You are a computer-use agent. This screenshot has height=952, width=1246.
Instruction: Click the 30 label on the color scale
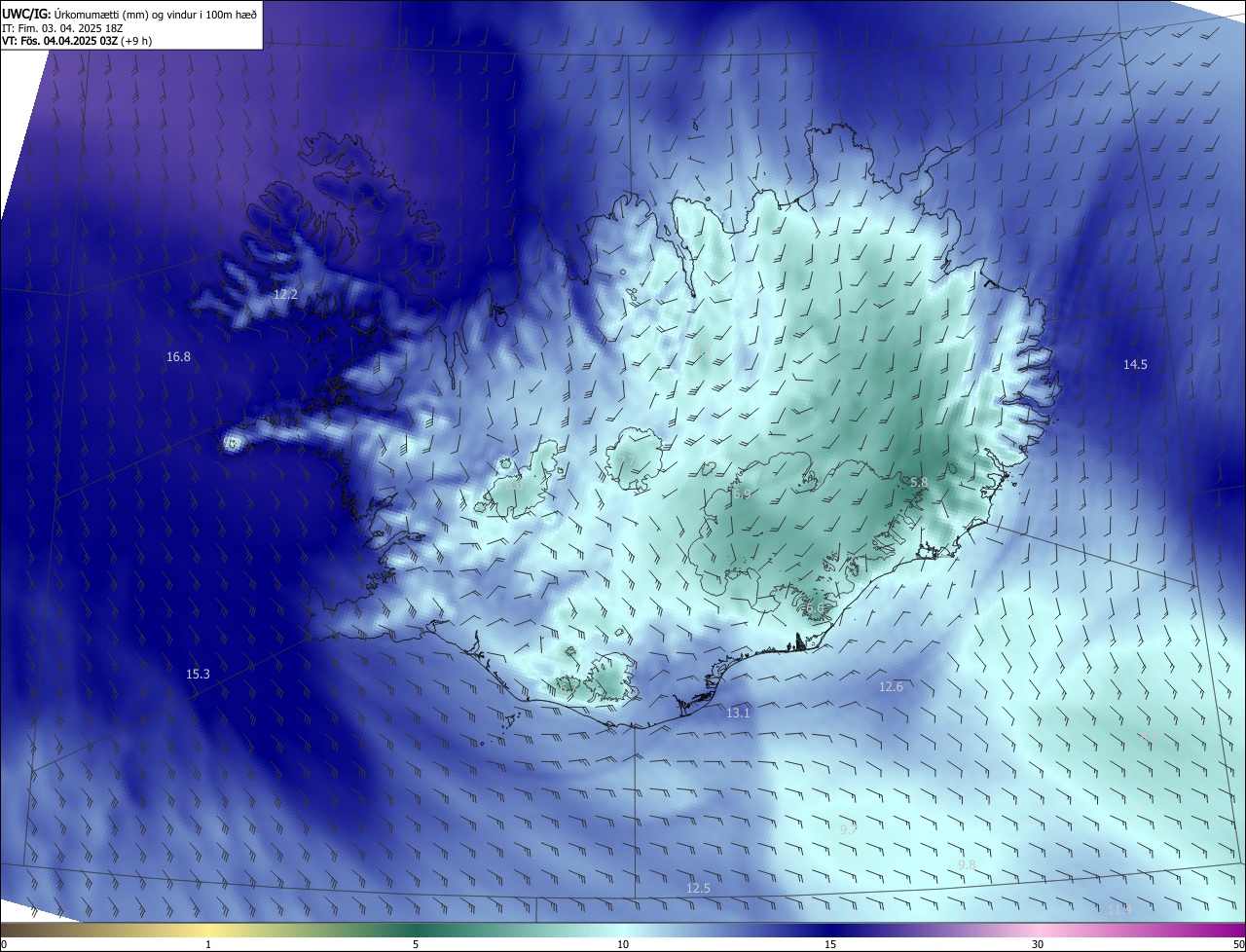point(1038,945)
